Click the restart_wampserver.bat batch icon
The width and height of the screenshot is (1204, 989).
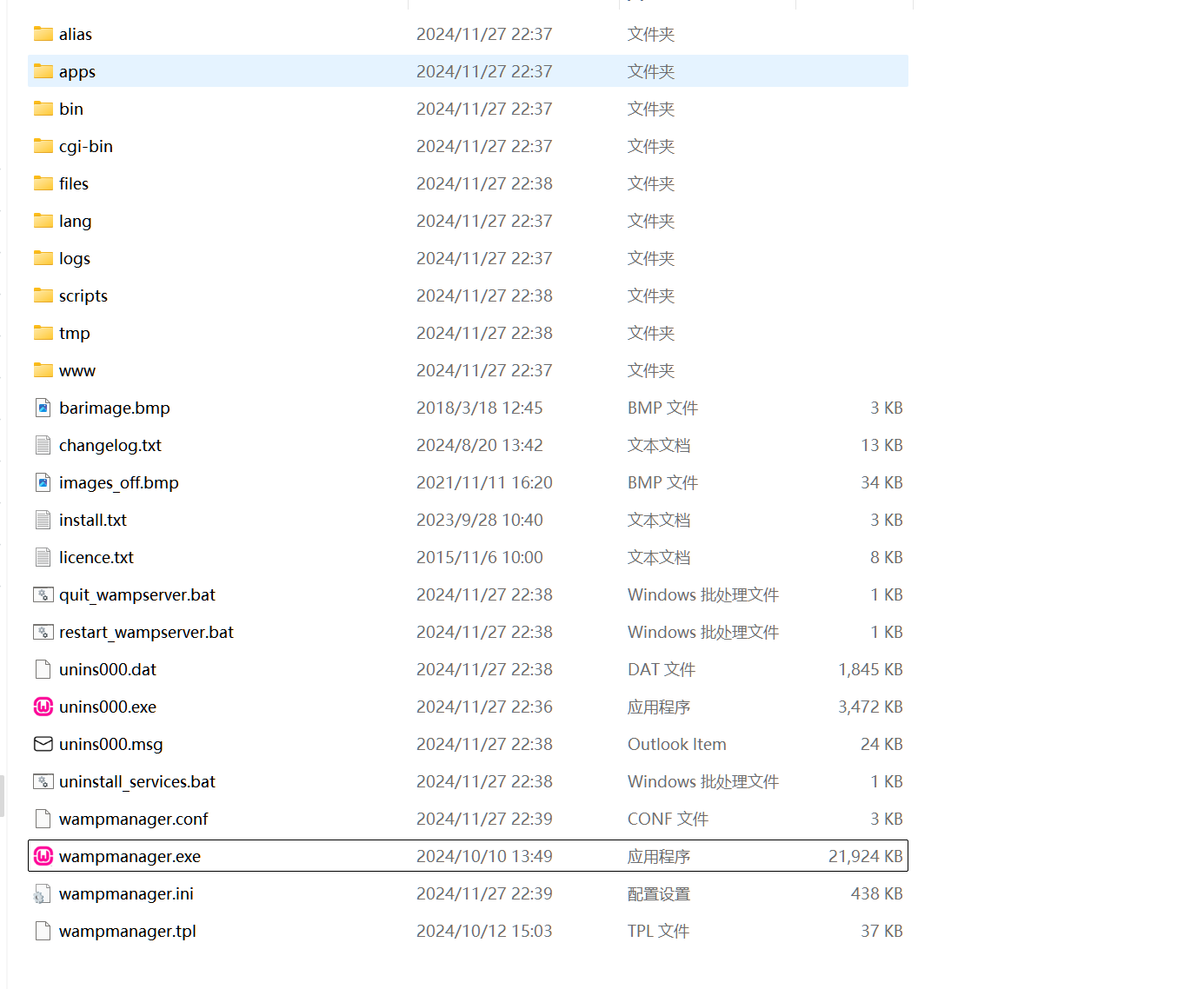click(x=43, y=632)
